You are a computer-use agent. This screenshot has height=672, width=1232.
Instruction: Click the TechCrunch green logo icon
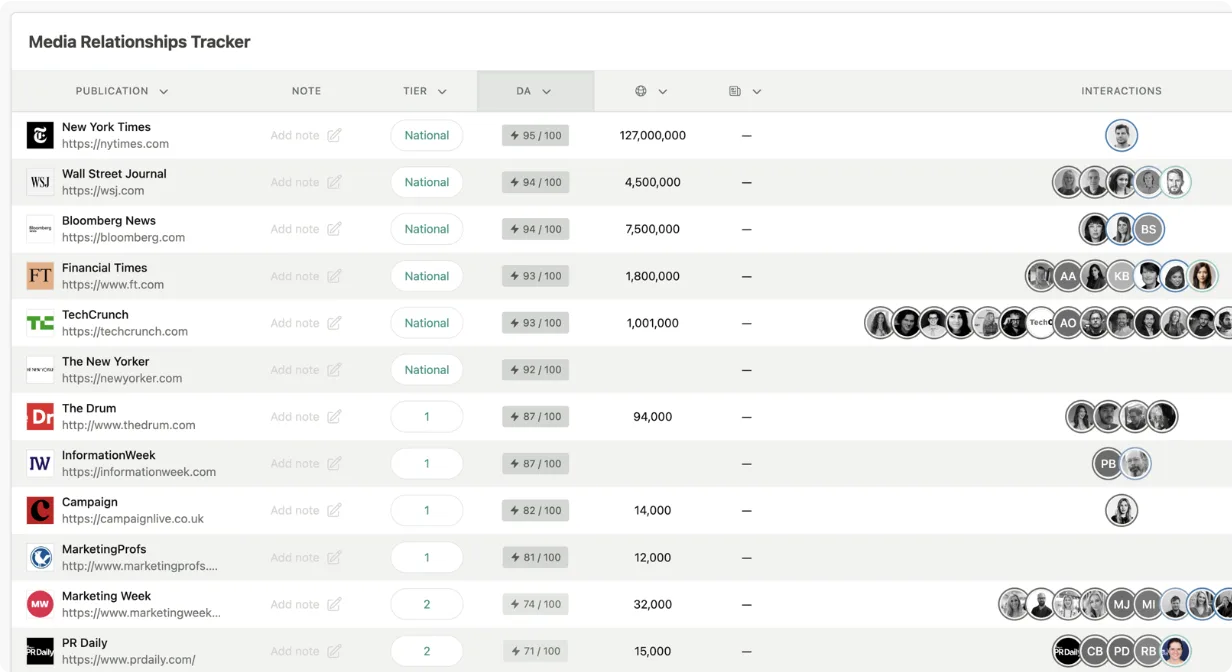40,323
